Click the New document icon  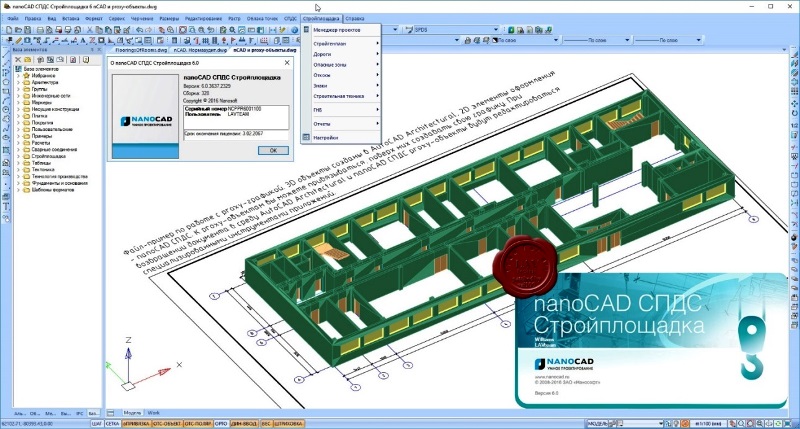9,30
